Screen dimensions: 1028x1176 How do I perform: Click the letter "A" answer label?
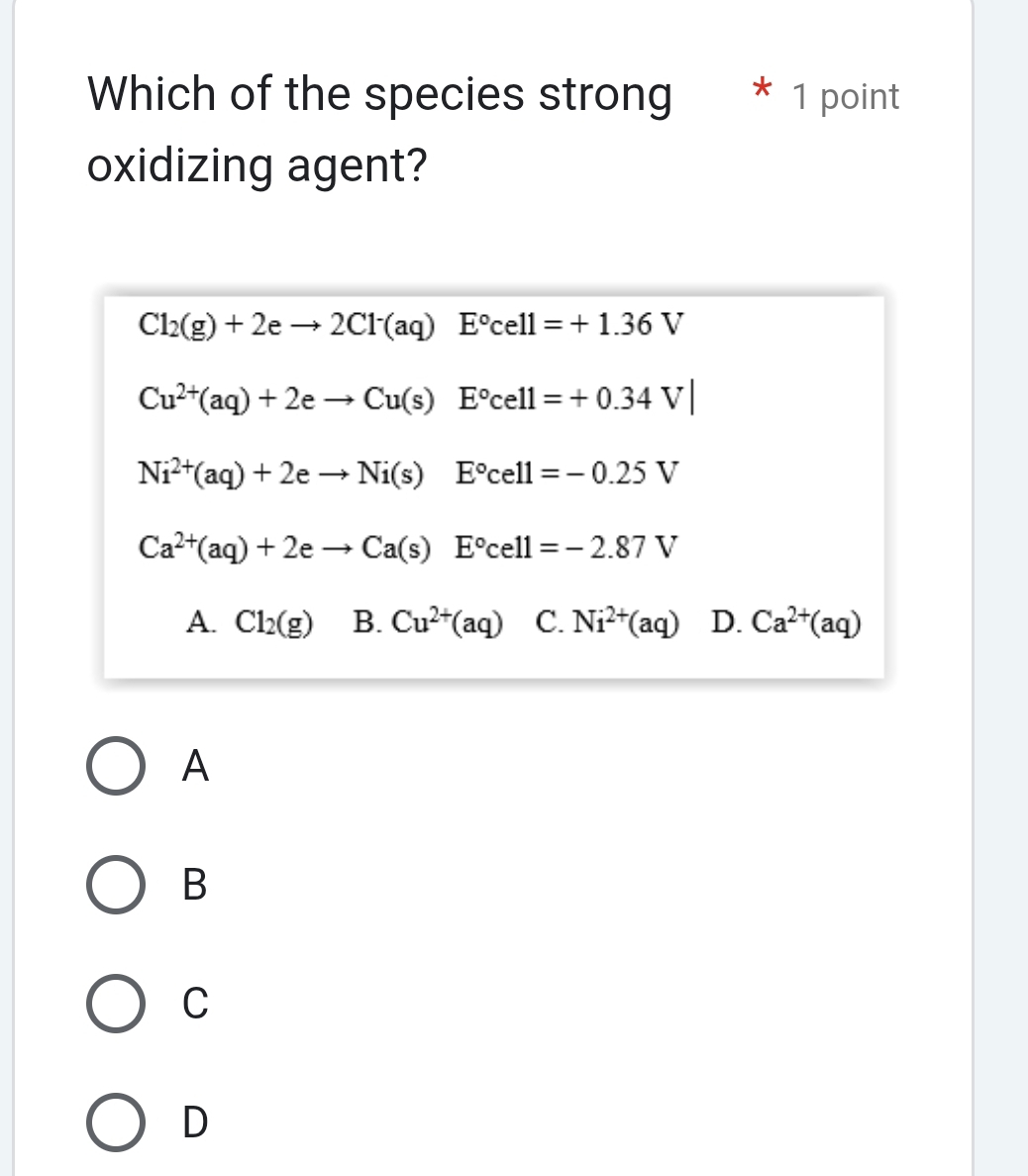(x=196, y=766)
